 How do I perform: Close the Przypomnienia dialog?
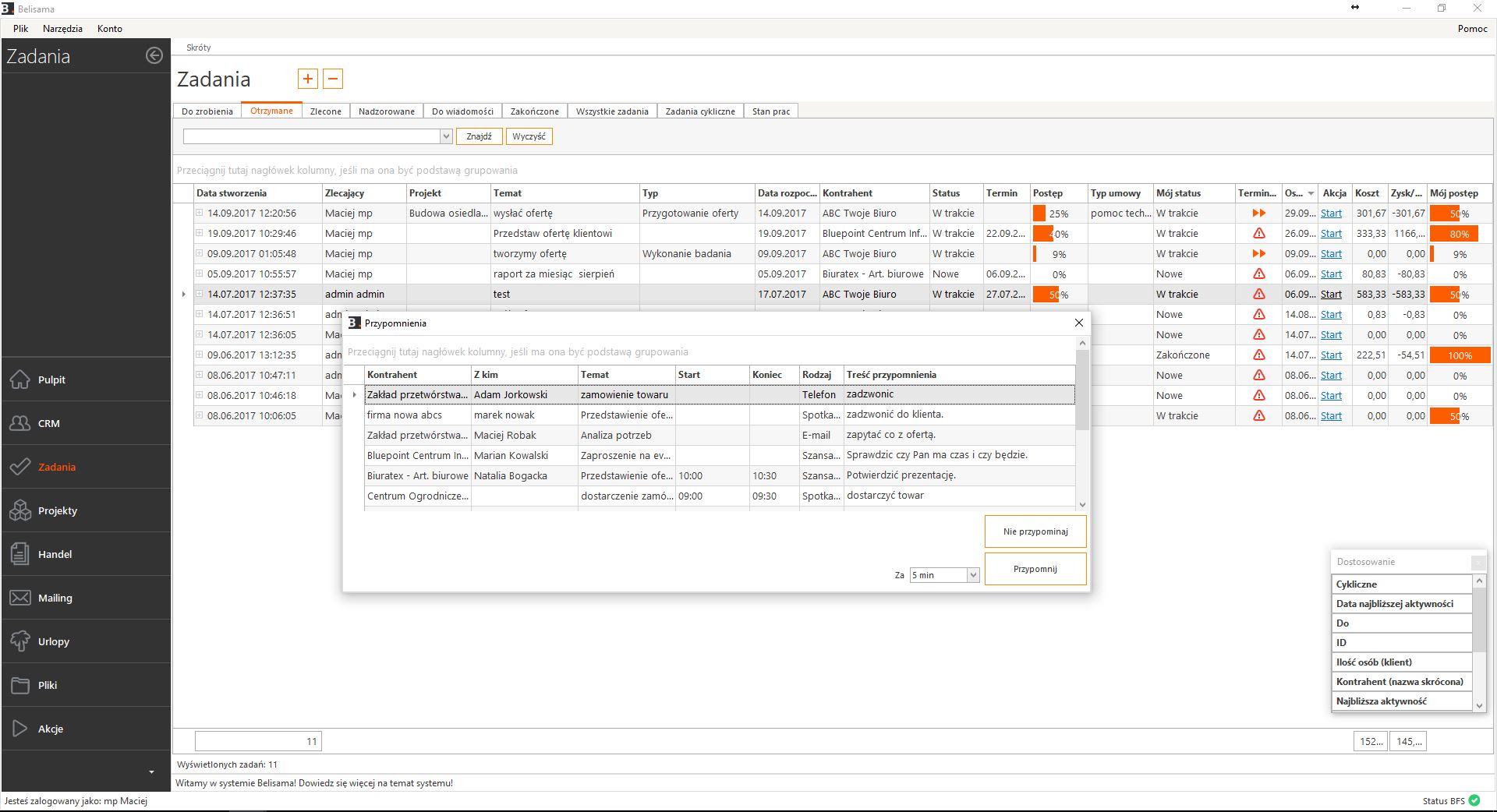[1078, 323]
